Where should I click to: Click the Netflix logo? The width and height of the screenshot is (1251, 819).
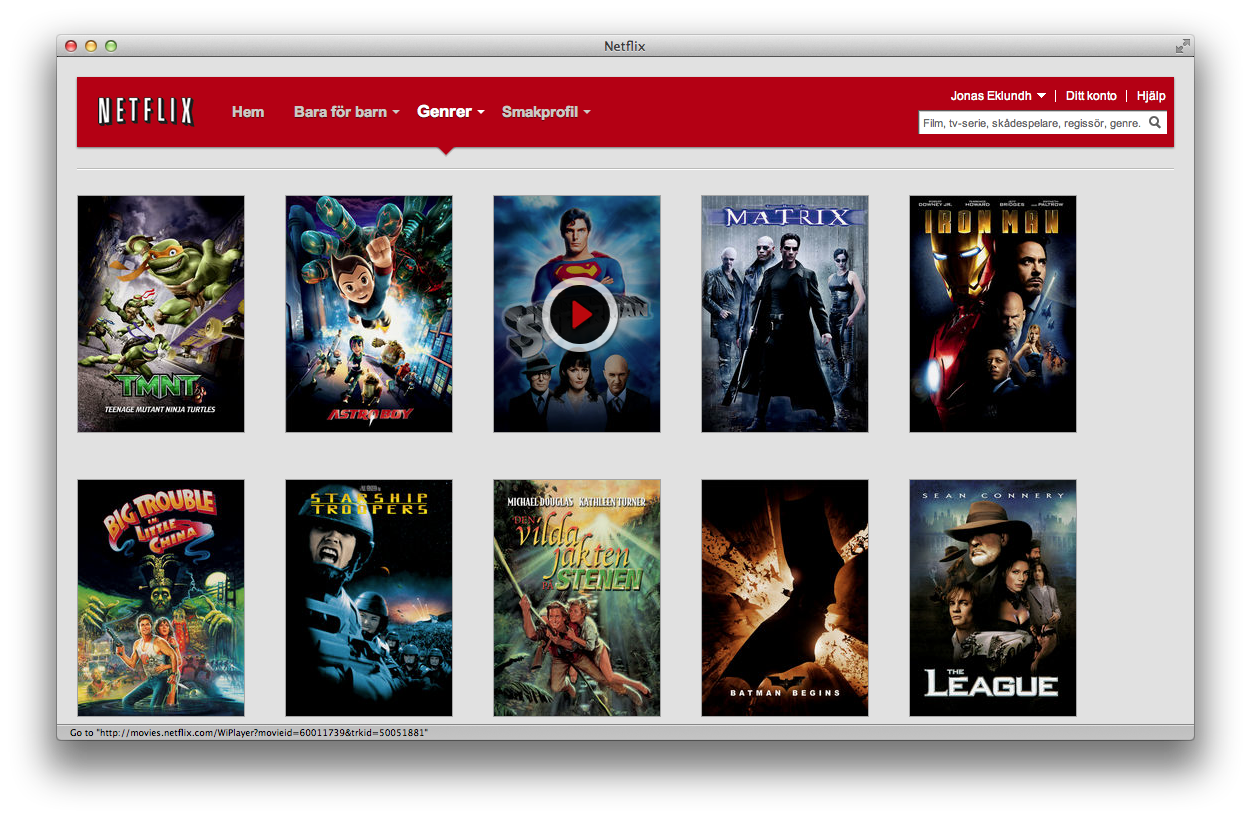[145, 111]
